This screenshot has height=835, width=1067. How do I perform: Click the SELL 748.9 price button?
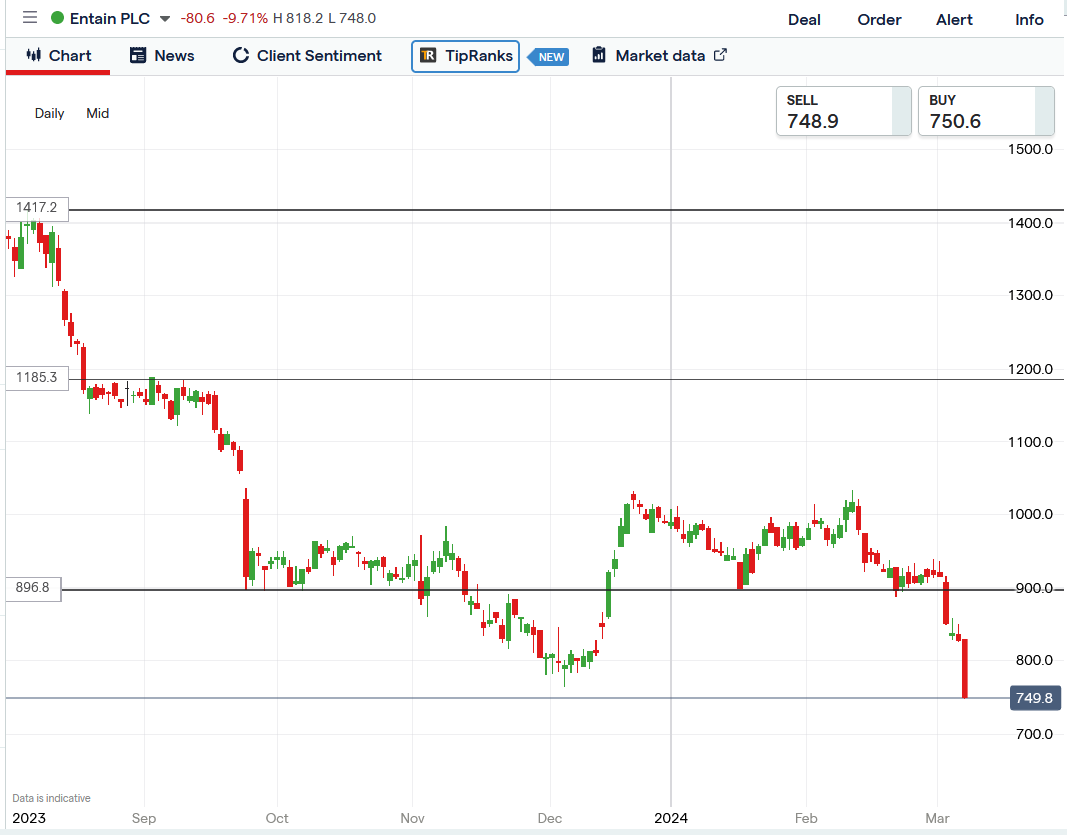tap(844, 111)
